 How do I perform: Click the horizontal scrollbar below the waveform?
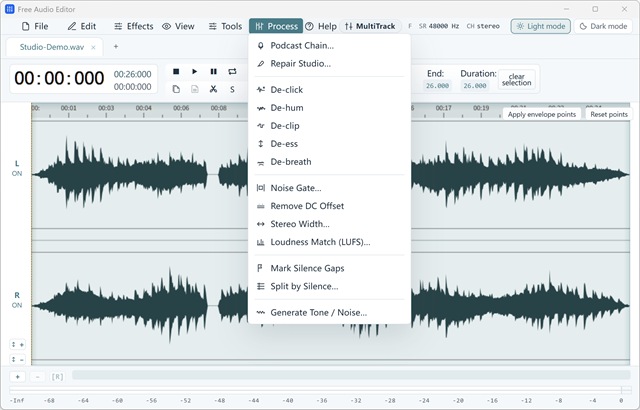[x=351, y=375]
